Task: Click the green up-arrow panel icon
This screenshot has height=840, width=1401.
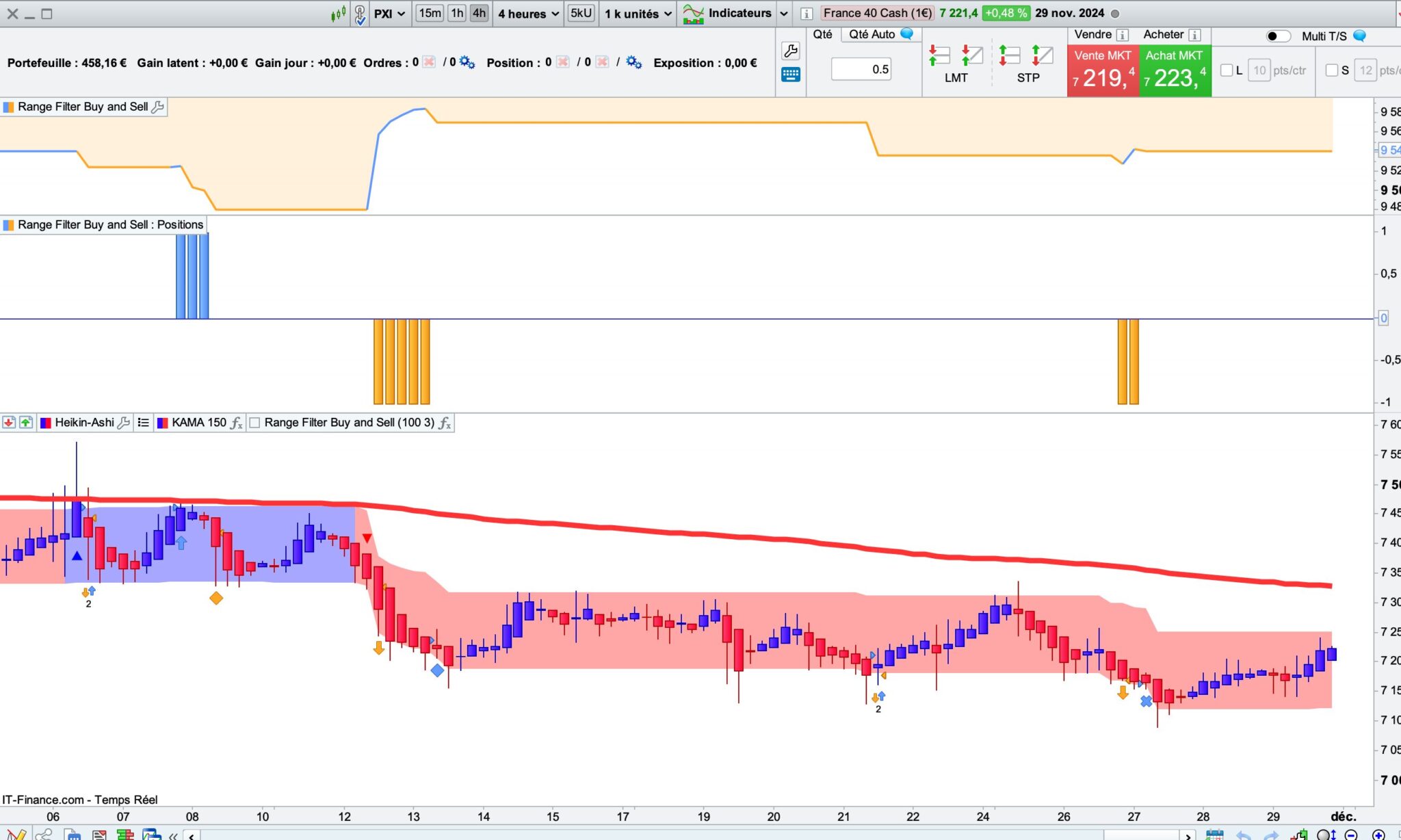Action: pos(26,423)
